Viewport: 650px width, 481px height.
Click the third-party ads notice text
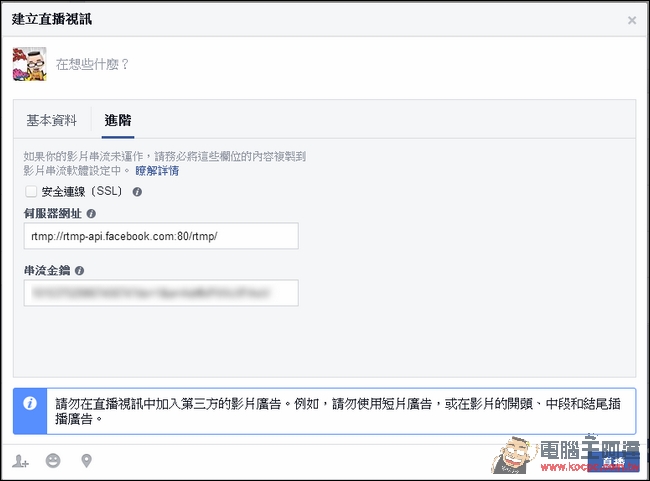click(338, 411)
